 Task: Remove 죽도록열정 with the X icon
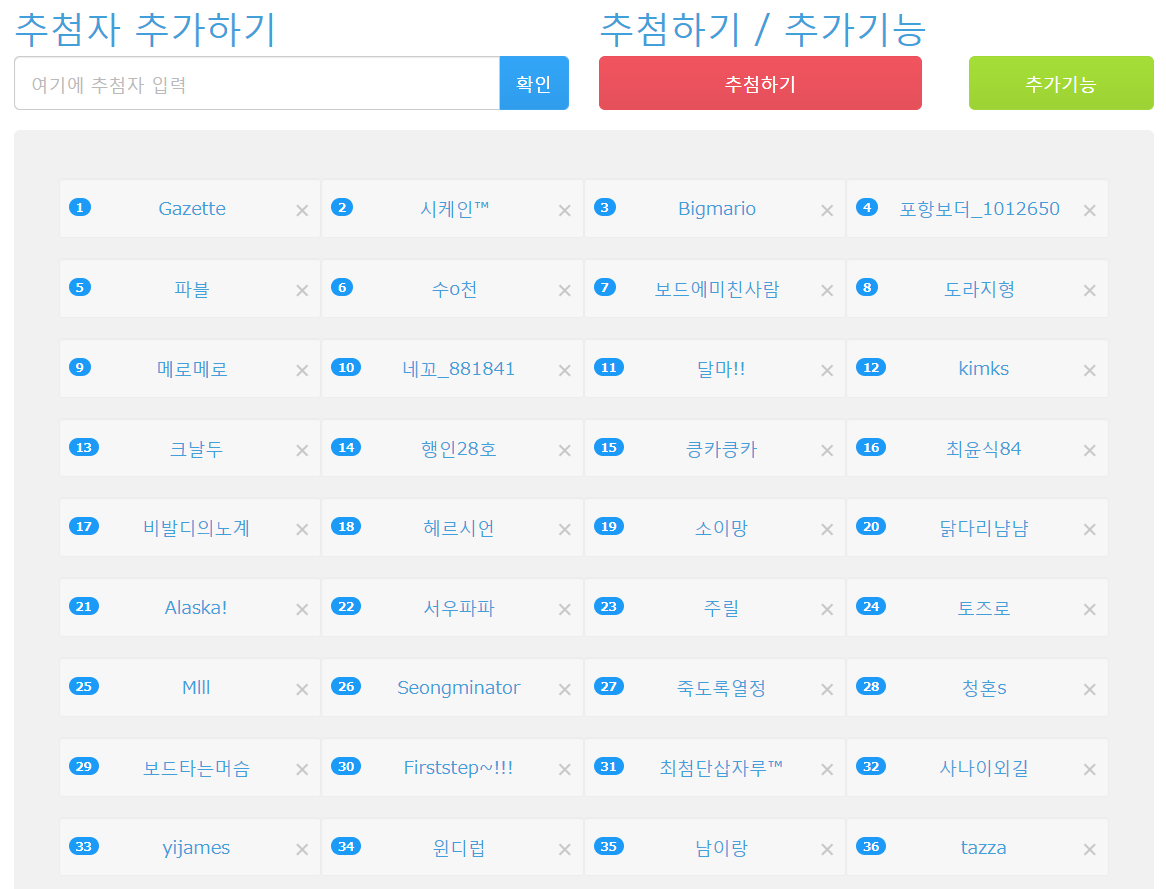click(827, 690)
